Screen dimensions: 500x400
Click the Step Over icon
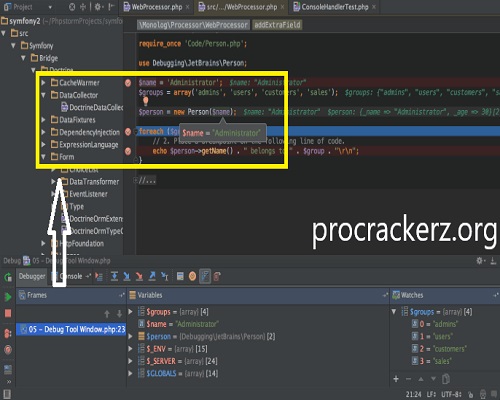[114, 276]
